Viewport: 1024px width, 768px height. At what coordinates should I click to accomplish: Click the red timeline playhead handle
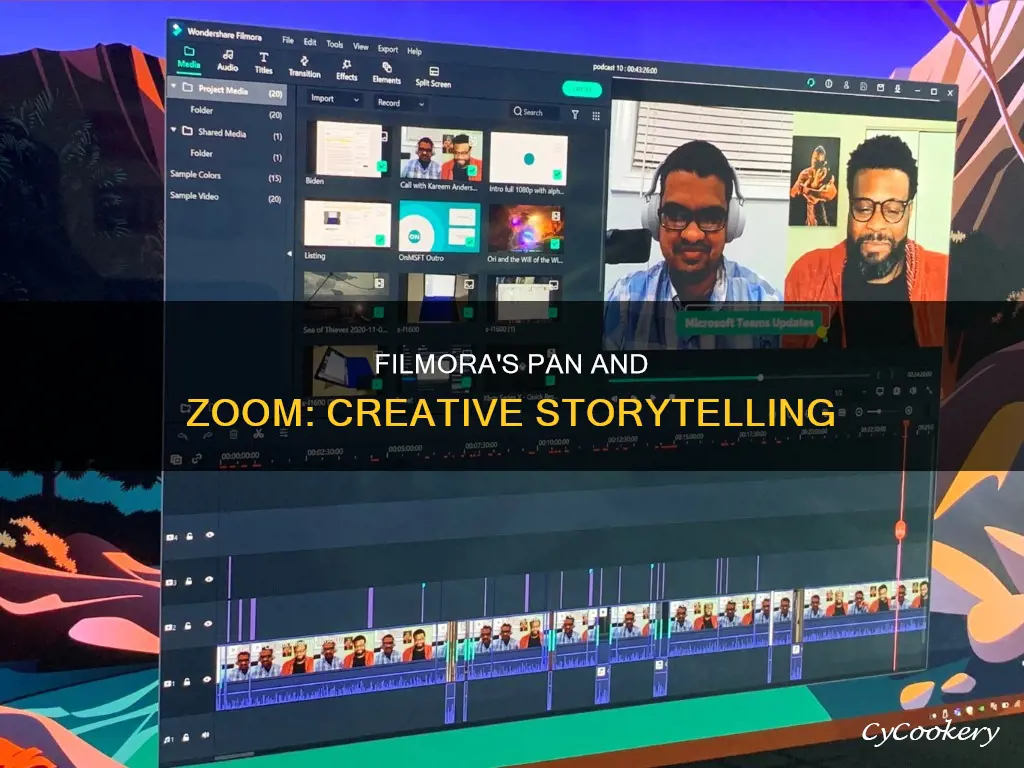(x=900, y=530)
